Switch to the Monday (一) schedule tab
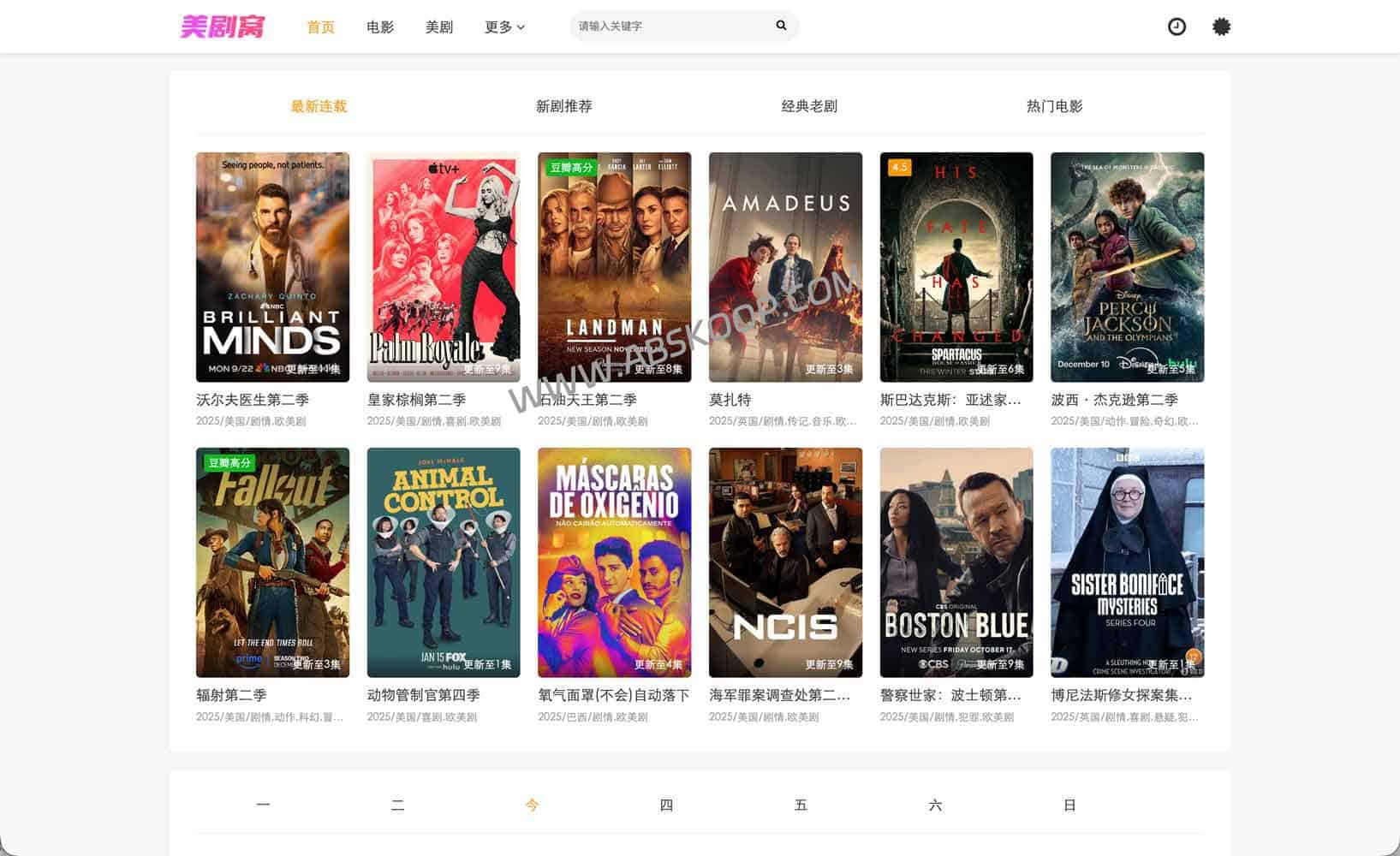Image resolution: width=1400 pixels, height=856 pixels. [263, 805]
